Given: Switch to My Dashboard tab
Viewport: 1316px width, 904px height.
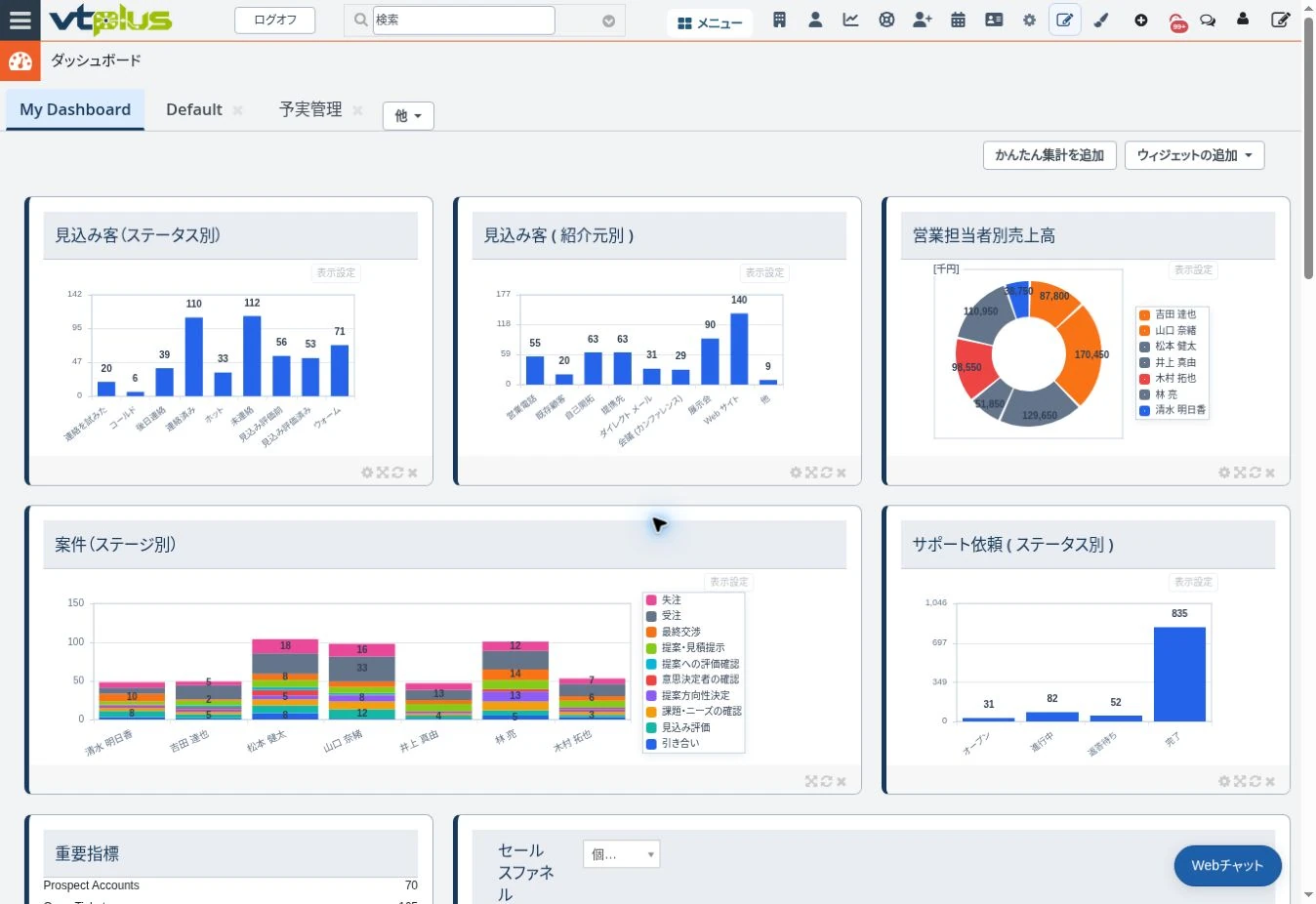Looking at the screenshot, I should tap(75, 110).
